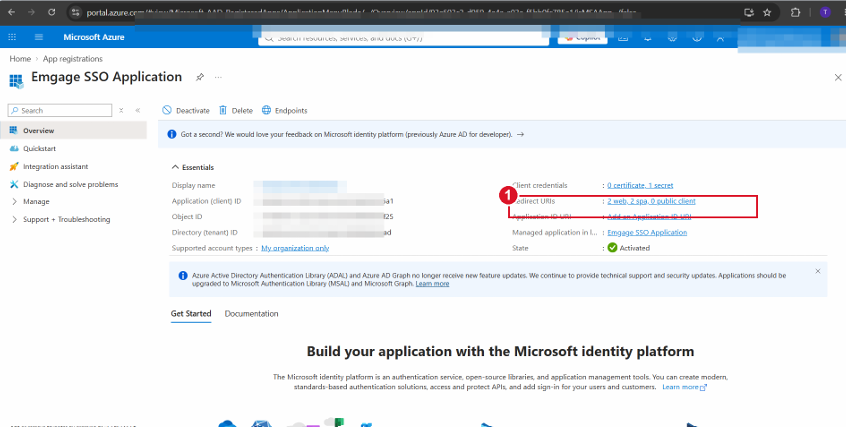Click the 'Object ID' label
The width and height of the screenshot is (846, 427).
pos(187,216)
